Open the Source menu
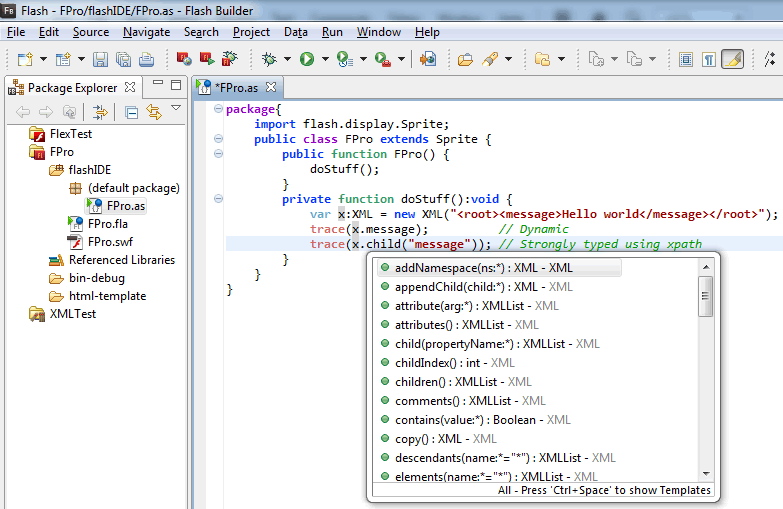 pos(91,32)
